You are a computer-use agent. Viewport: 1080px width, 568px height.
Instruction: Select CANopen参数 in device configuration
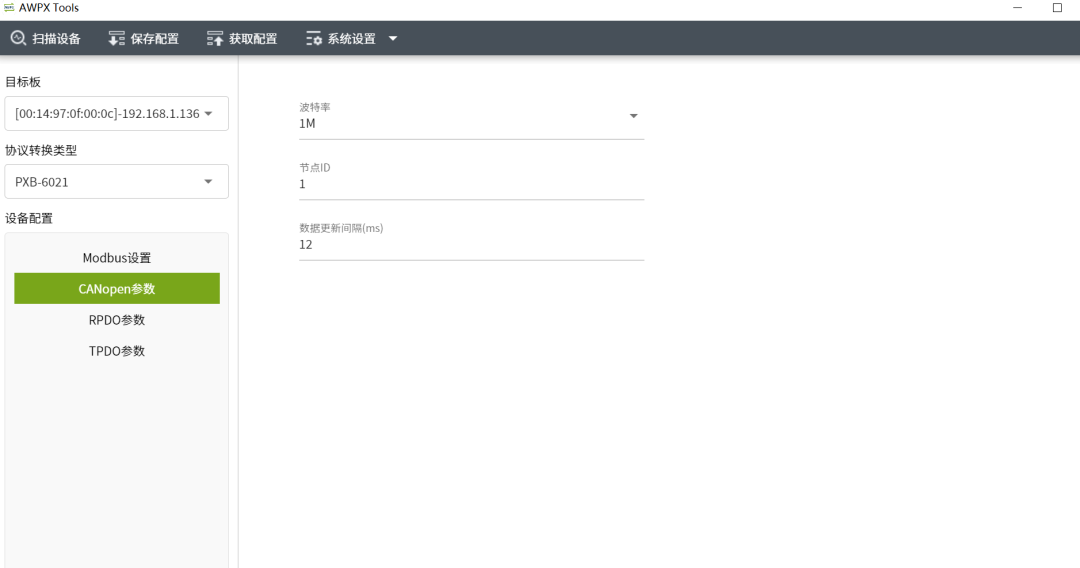coord(116,288)
